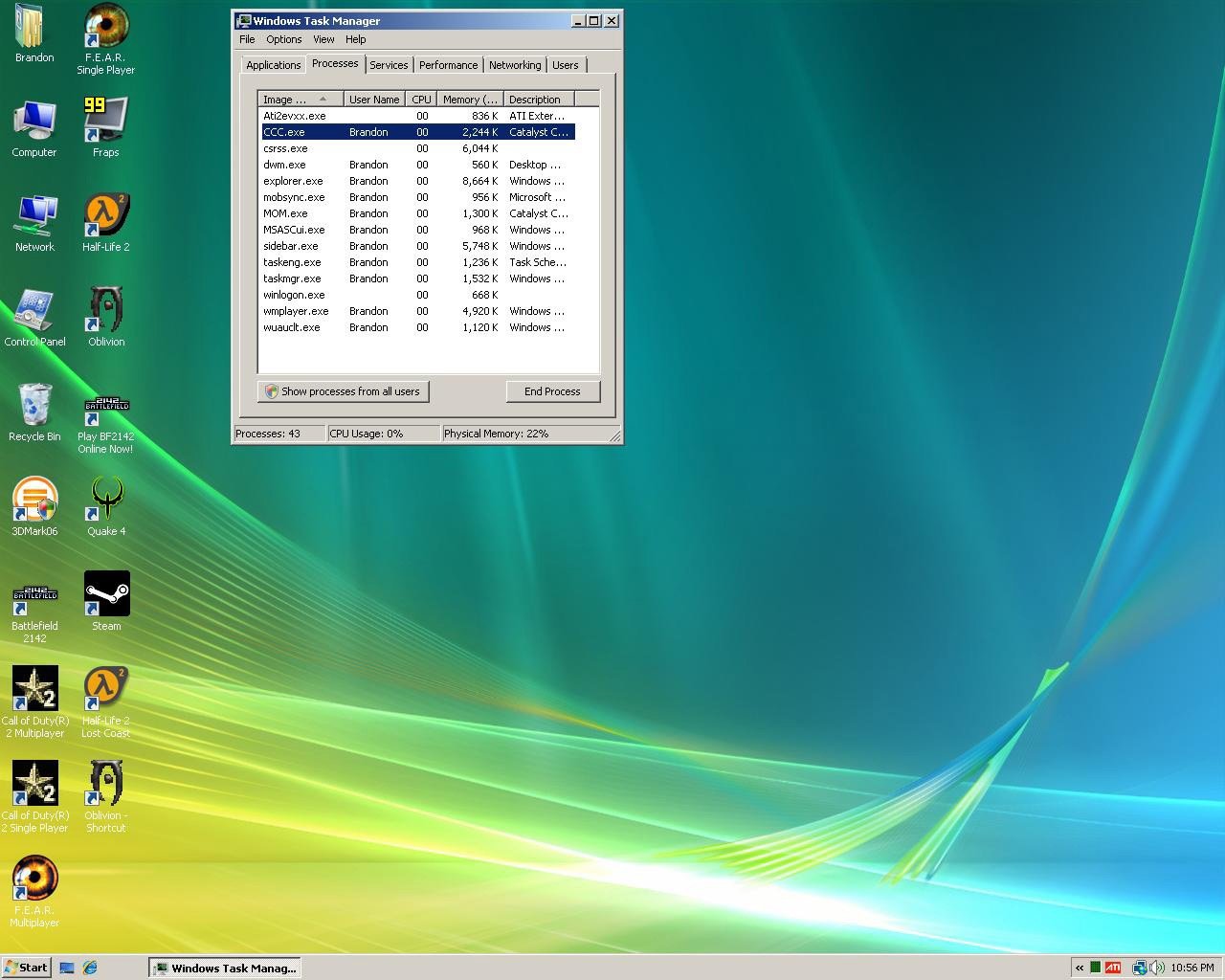Click Show processes from all users button
This screenshot has width=1225, height=980.
pyautogui.click(x=344, y=391)
